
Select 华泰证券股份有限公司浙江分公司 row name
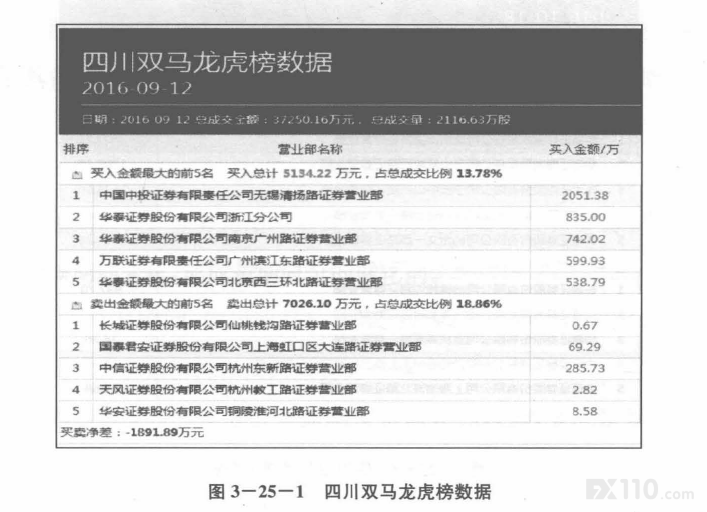pos(196,217)
